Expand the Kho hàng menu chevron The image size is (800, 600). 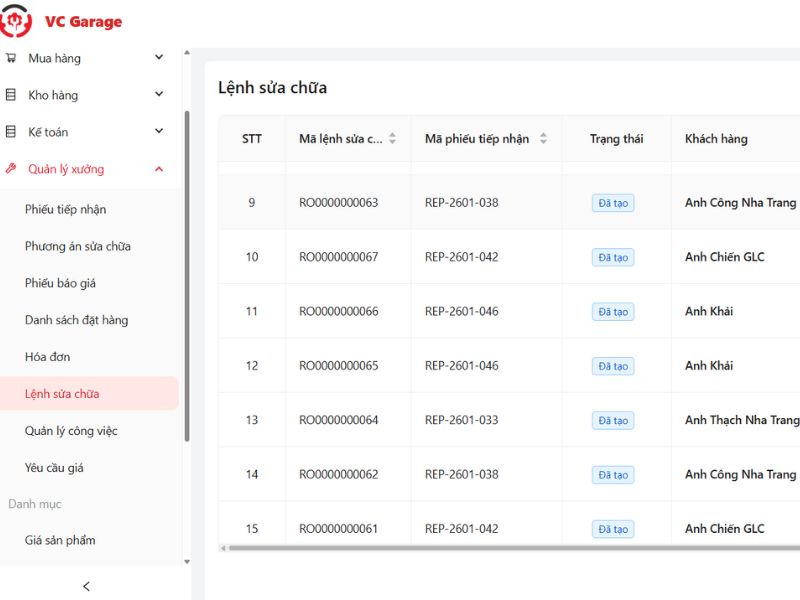[x=159, y=95]
